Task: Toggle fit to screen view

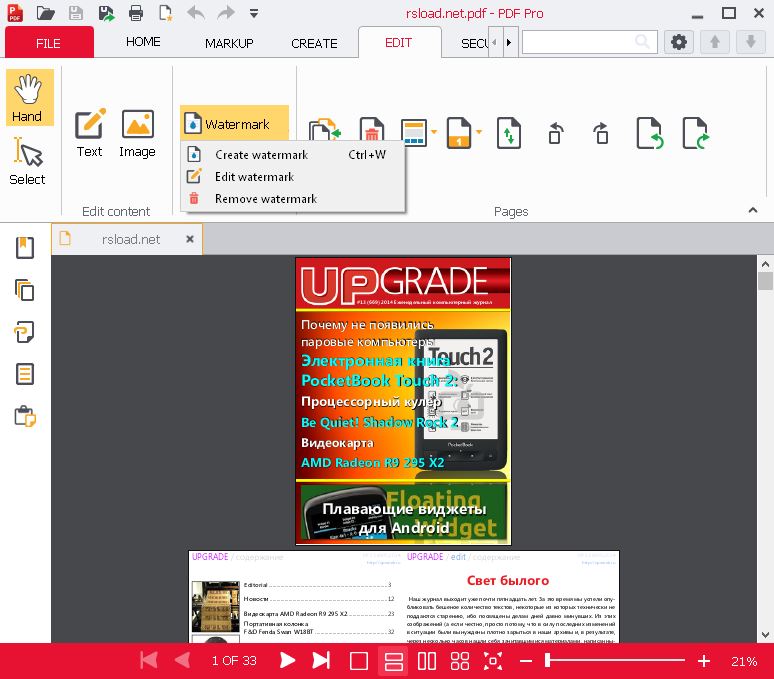Action: coord(493,661)
